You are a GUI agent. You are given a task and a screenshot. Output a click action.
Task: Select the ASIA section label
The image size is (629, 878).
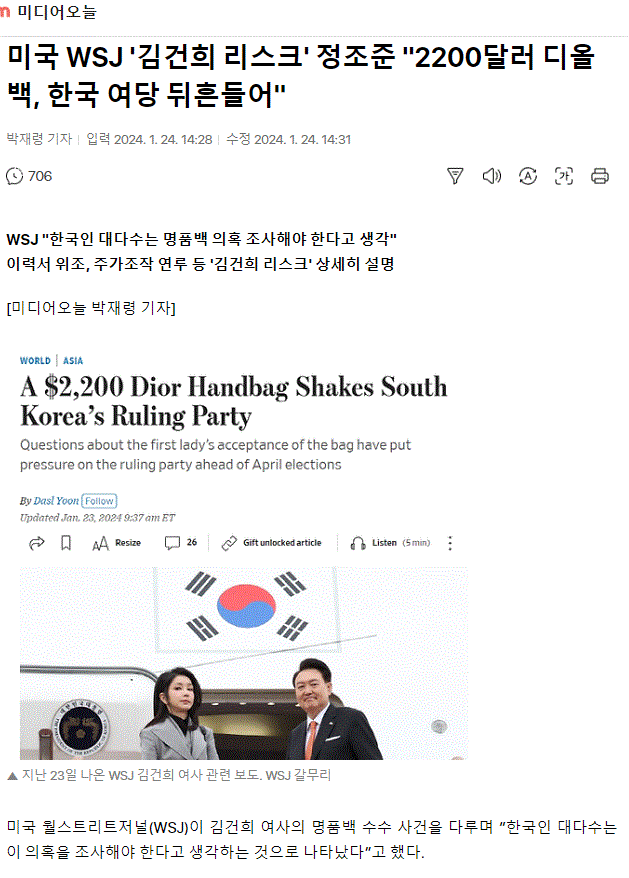tap(73, 361)
